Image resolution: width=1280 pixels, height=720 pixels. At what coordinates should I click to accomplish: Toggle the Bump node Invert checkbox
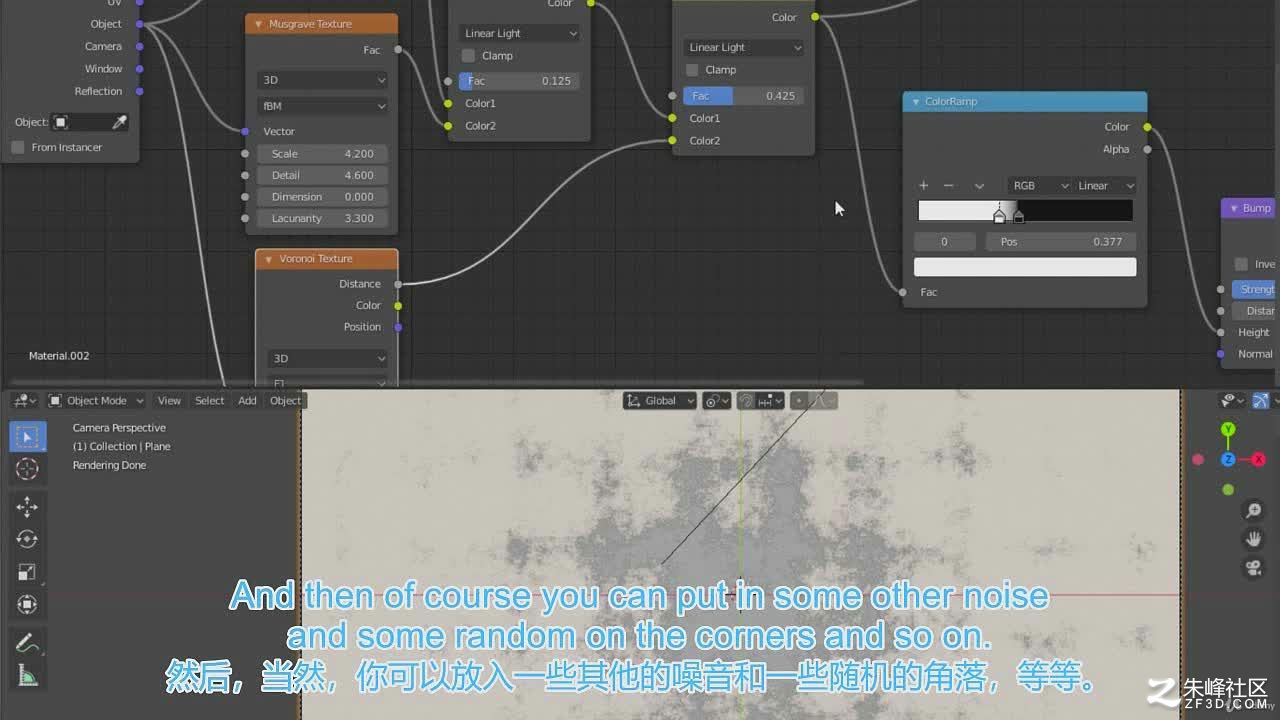tap(1241, 264)
